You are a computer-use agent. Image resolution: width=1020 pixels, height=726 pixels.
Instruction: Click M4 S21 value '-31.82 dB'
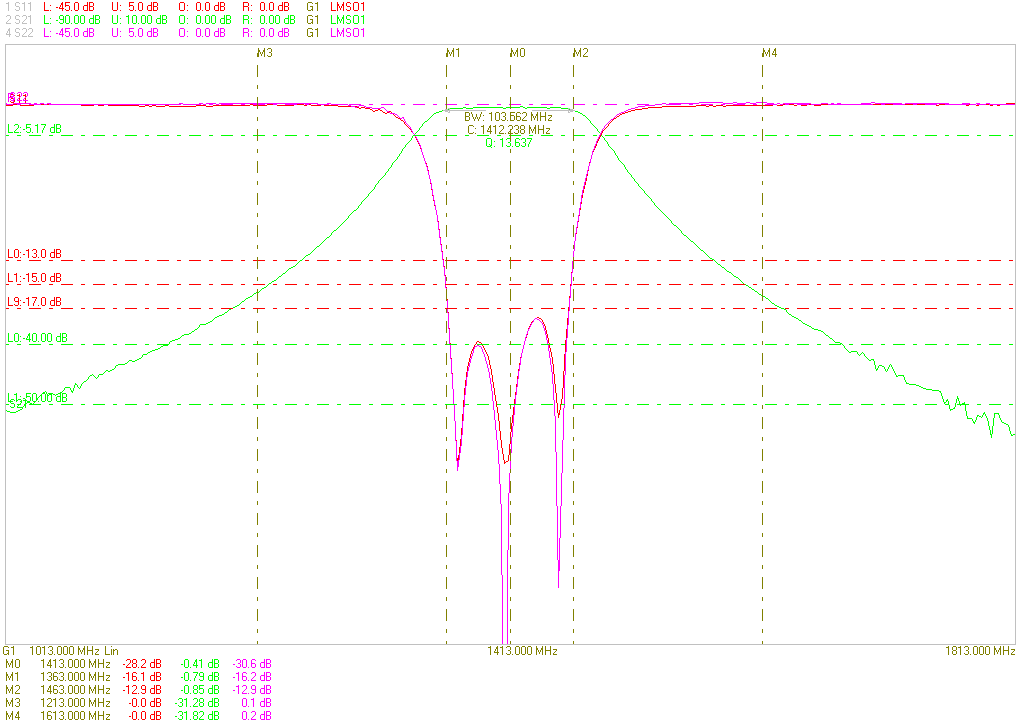tap(197, 716)
